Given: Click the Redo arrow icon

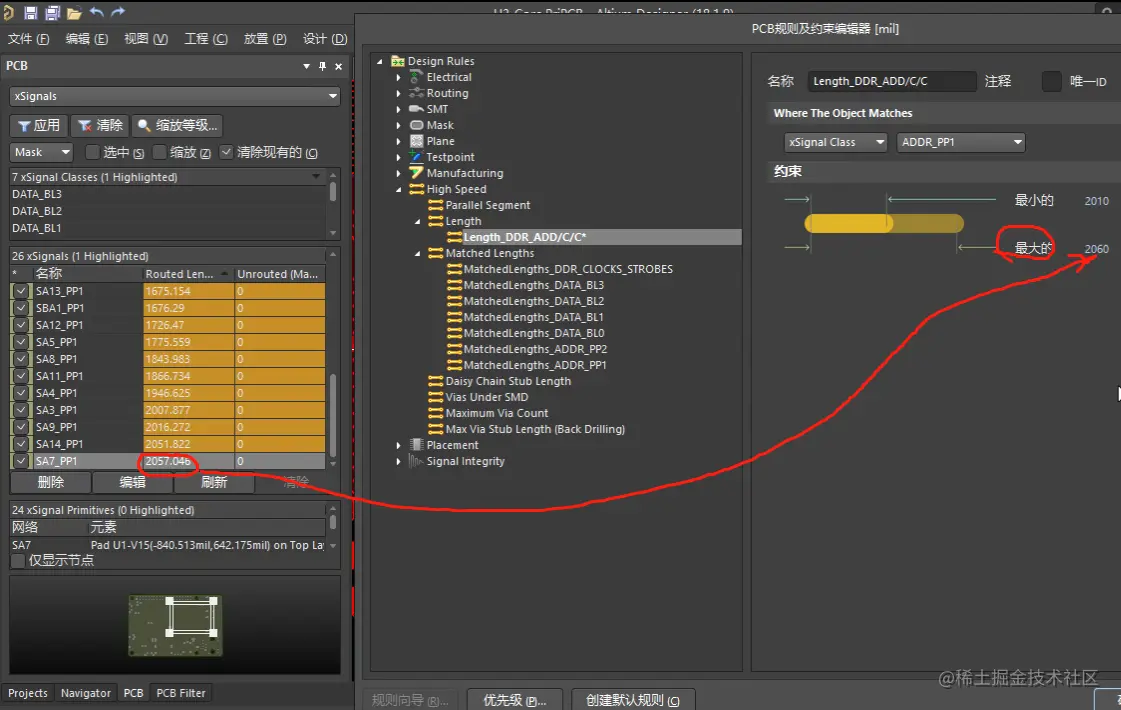Looking at the screenshot, I should (x=118, y=12).
